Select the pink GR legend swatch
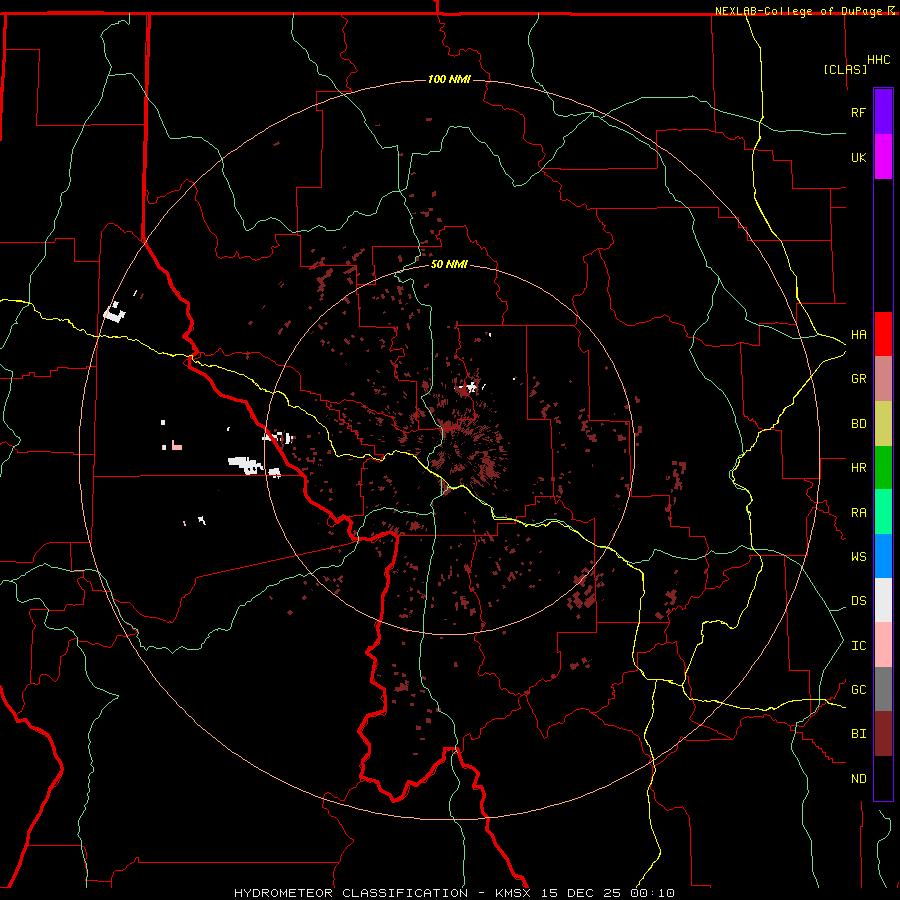 click(883, 379)
